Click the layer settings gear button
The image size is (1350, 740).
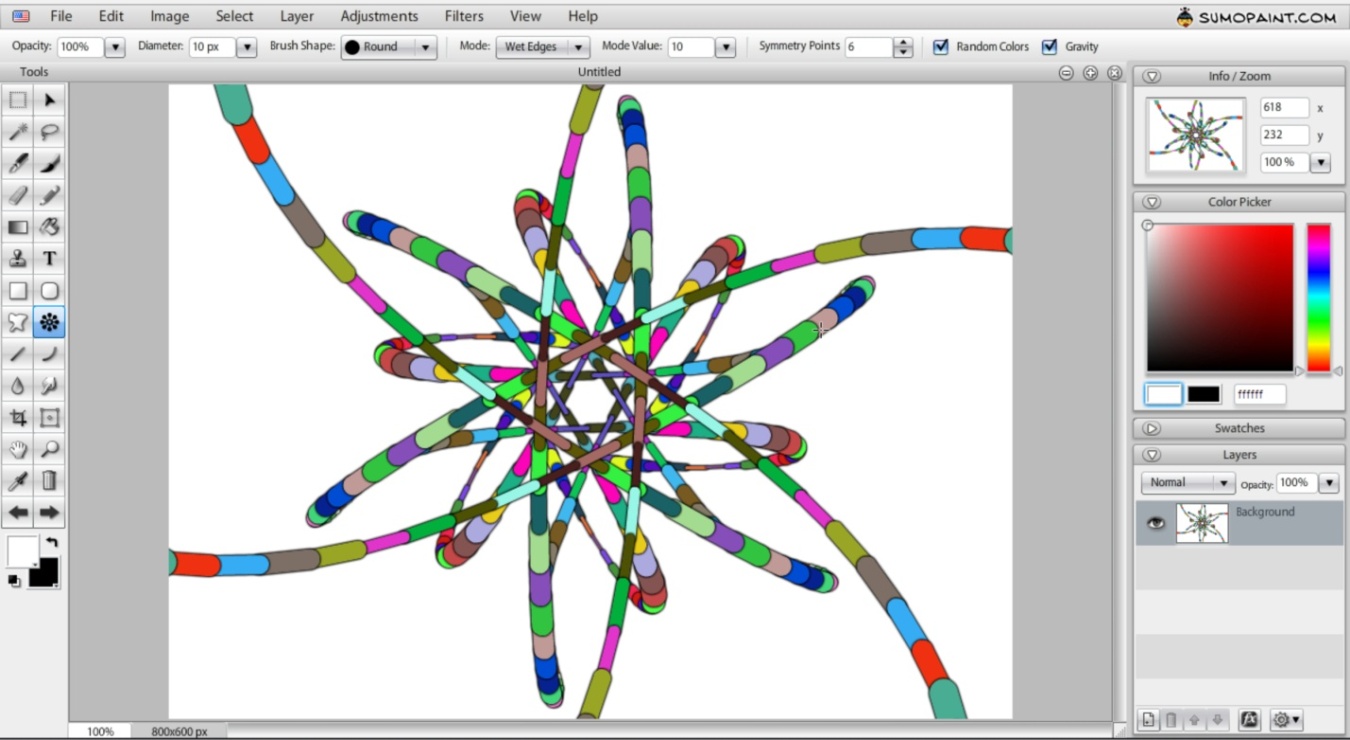click(1286, 719)
